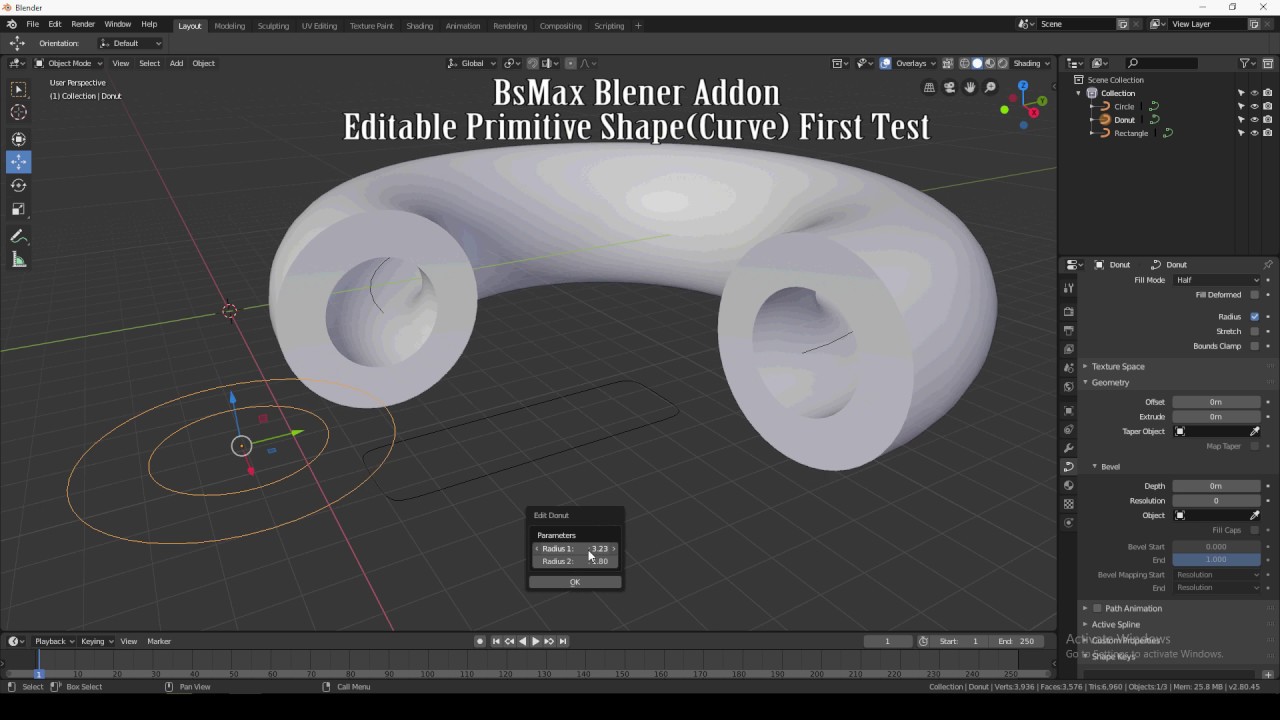This screenshot has width=1280, height=720.
Task: Open the viewport Add menu
Action: (x=176, y=63)
